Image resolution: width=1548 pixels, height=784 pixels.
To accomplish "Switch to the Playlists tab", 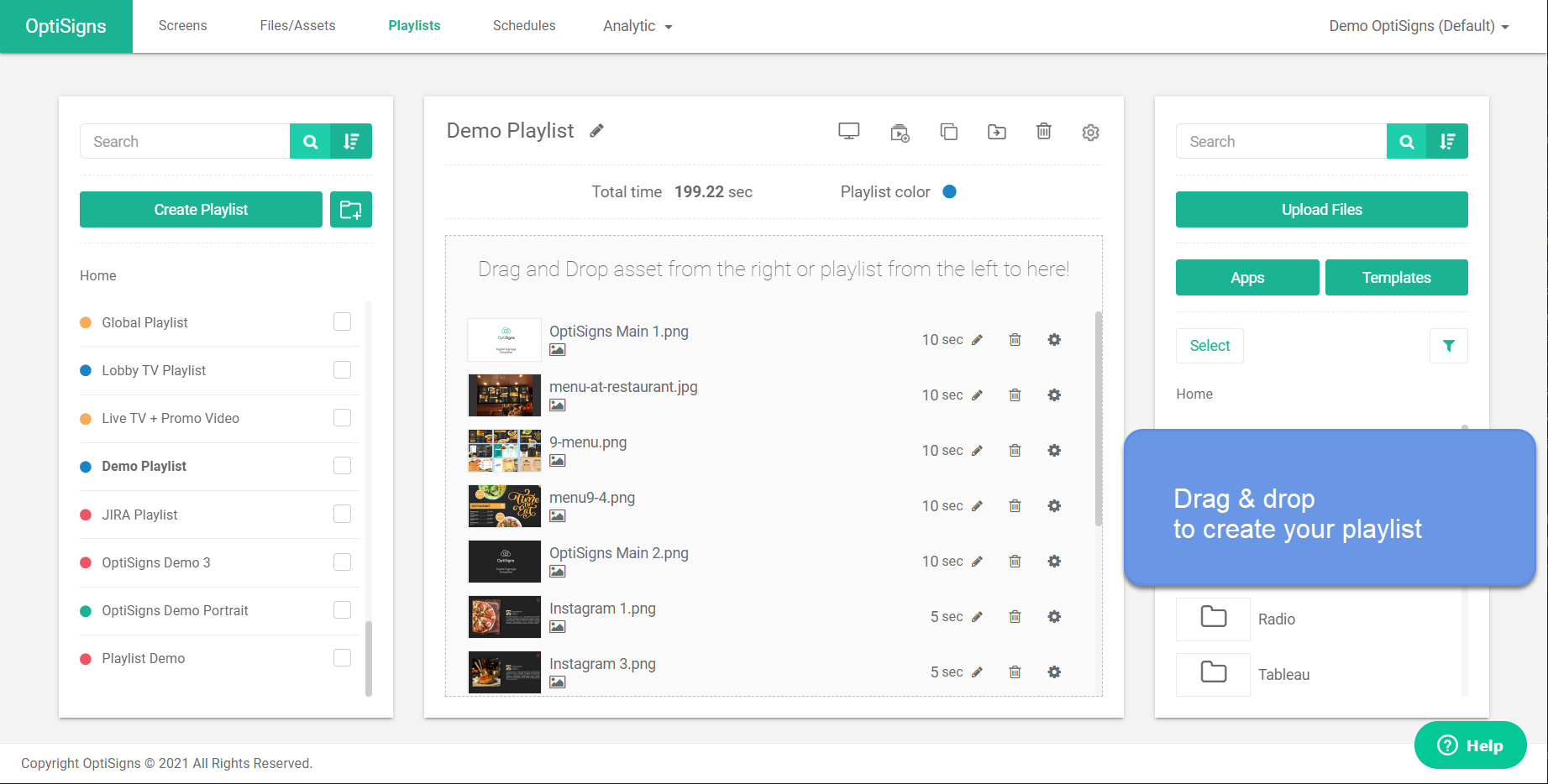I will pyautogui.click(x=414, y=26).
